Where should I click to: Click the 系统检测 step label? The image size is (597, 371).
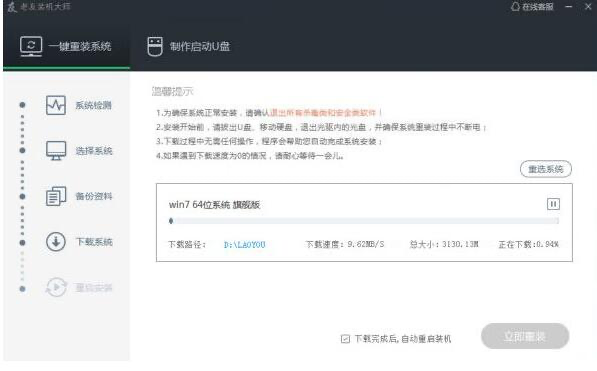(x=93, y=106)
